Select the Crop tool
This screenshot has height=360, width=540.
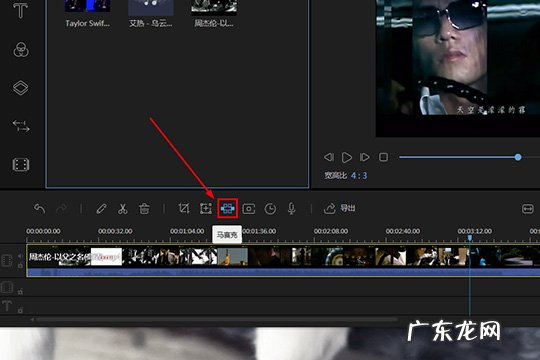tap(184, 208)
